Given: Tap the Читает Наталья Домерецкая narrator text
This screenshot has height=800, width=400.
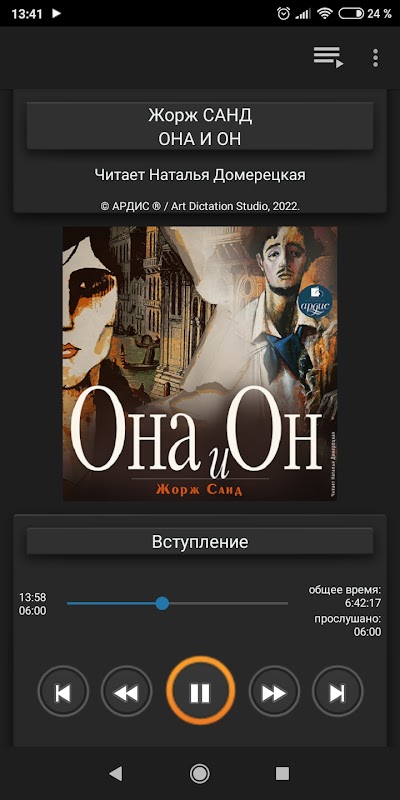Looking at the screenshot, I should [200, 175].
